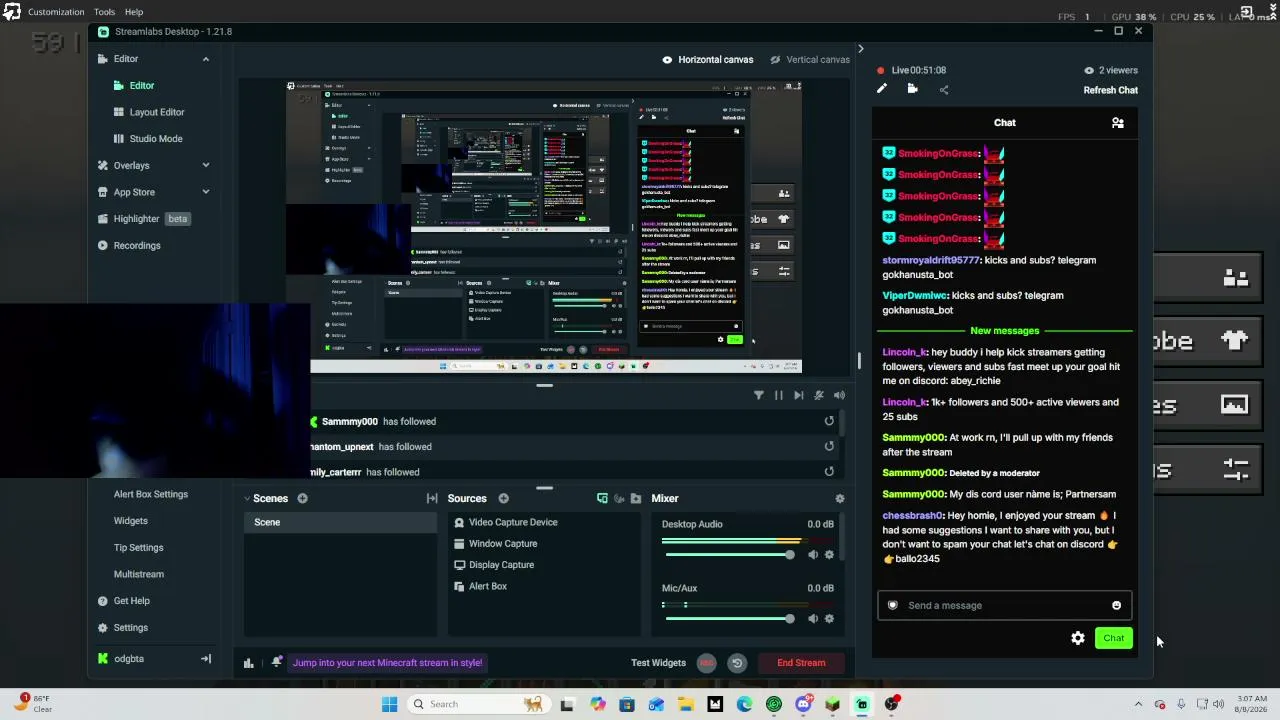Toggle recent events sound speaker icon
This screenshot has height=720, width=1280.
tap(839, 395)
